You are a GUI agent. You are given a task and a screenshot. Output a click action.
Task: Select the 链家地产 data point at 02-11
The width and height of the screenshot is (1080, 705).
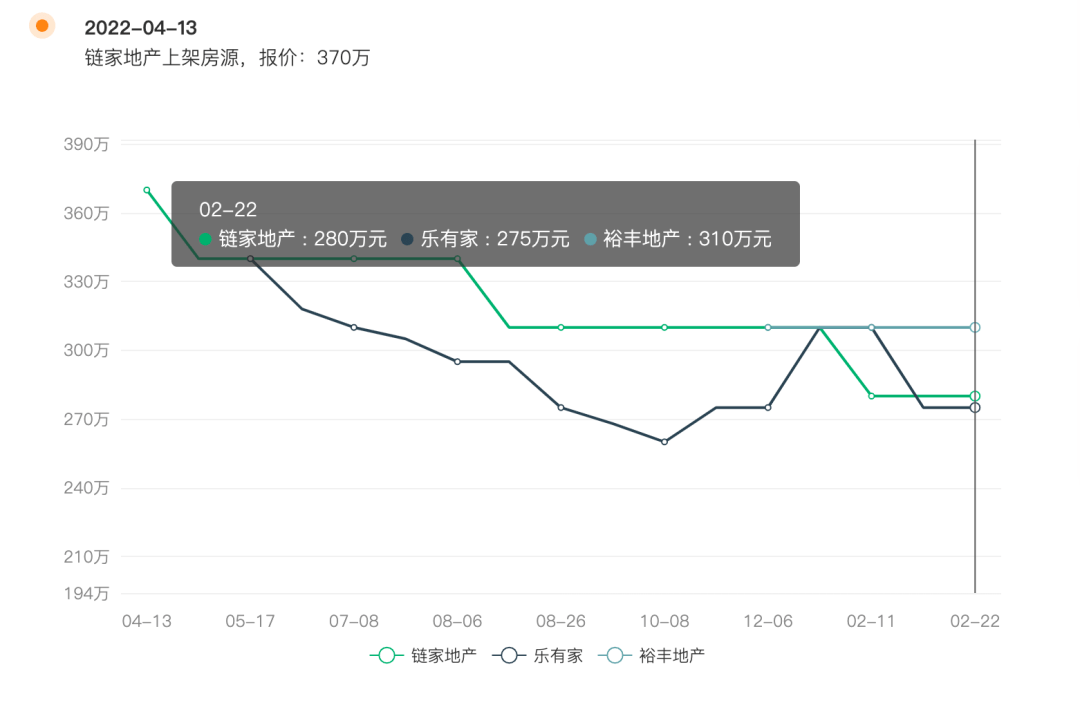click(x=871, y=396)
